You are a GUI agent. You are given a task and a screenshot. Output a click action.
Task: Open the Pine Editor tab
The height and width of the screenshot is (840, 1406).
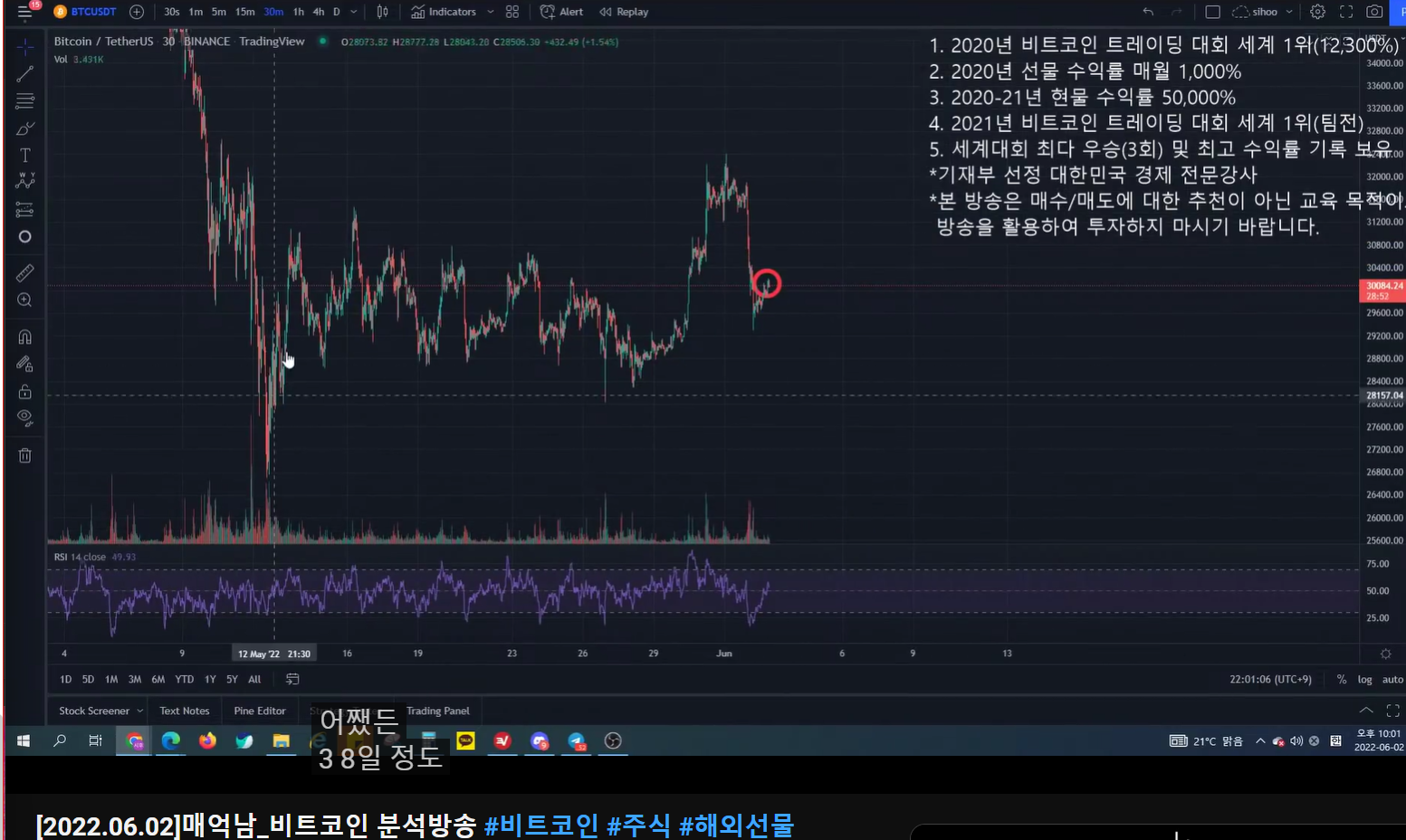260,711
